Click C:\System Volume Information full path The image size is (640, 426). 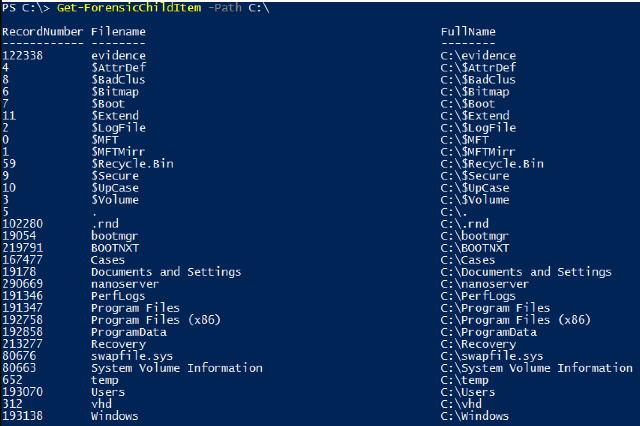(537, 368)
